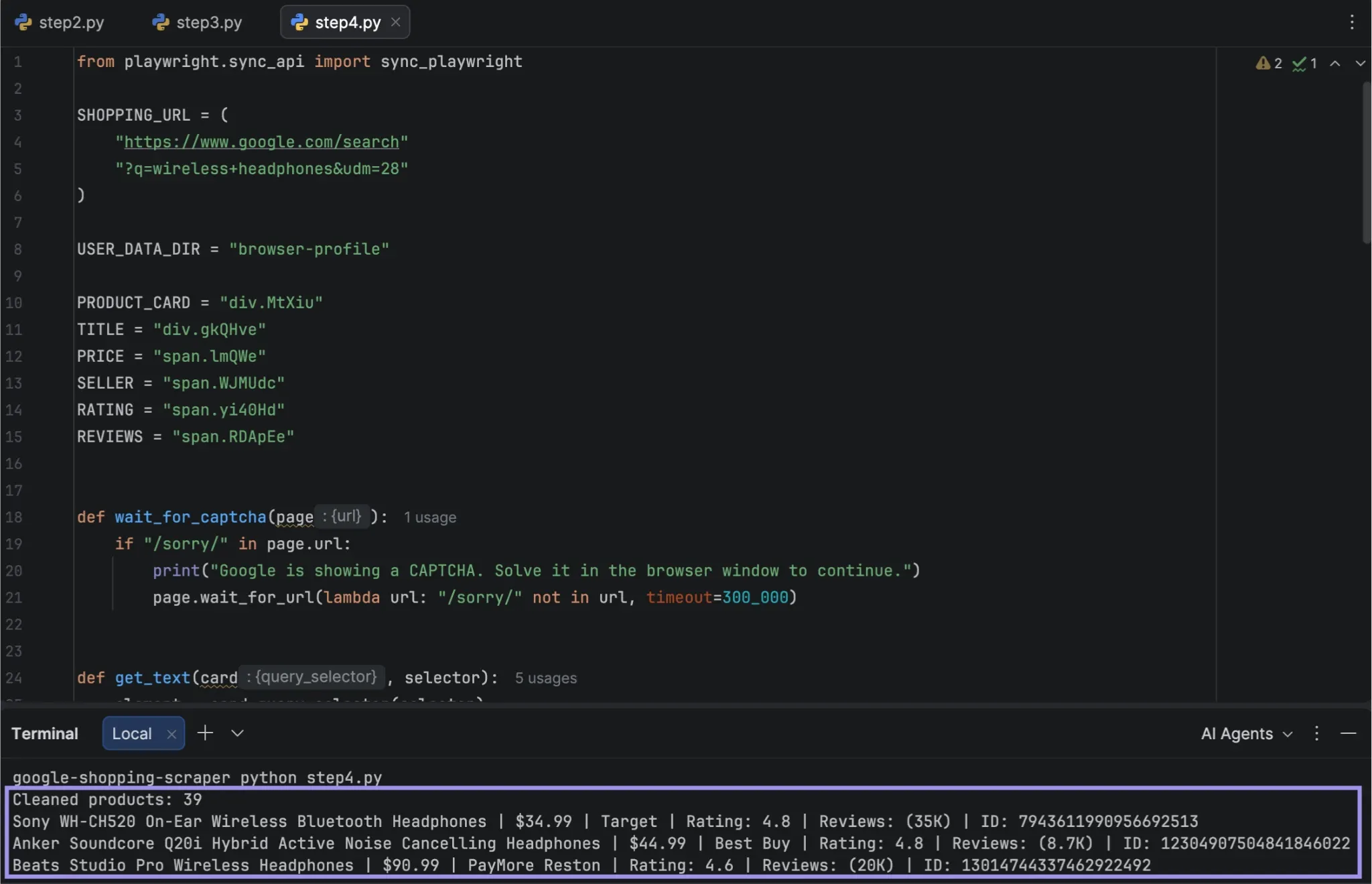The image size is (1372, 884).
Task: Click the Anker Soundcore Q20i output line
Action: tap(681, 844)
